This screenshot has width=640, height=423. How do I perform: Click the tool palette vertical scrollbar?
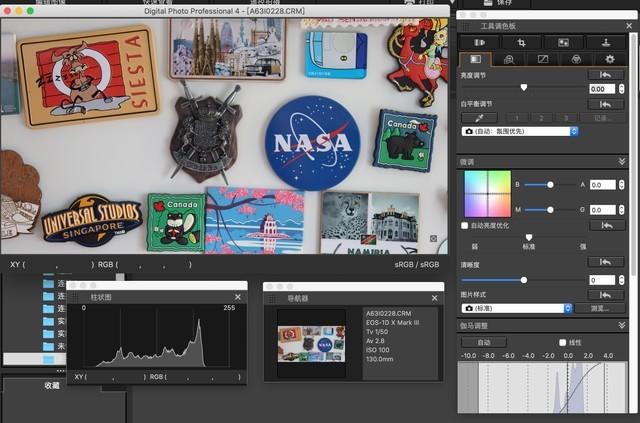[633, 155]
